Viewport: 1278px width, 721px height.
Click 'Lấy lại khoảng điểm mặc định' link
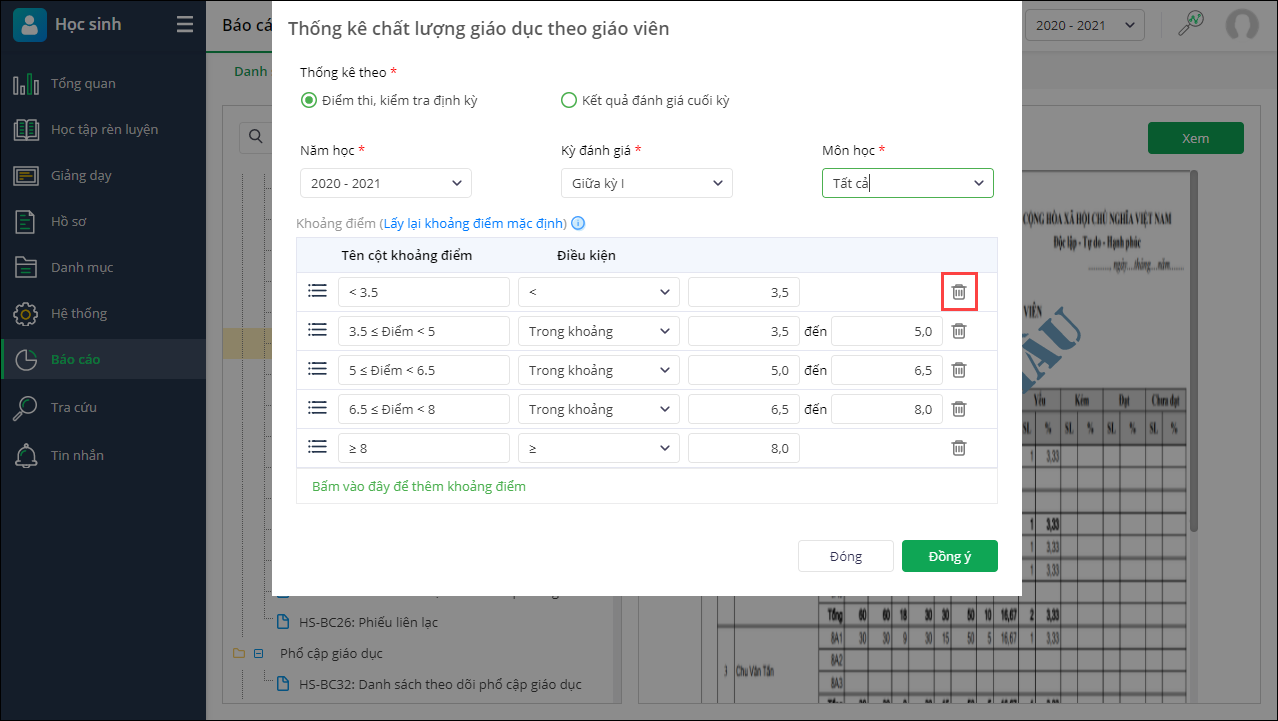pyautogui.click(x=474, y=223)
